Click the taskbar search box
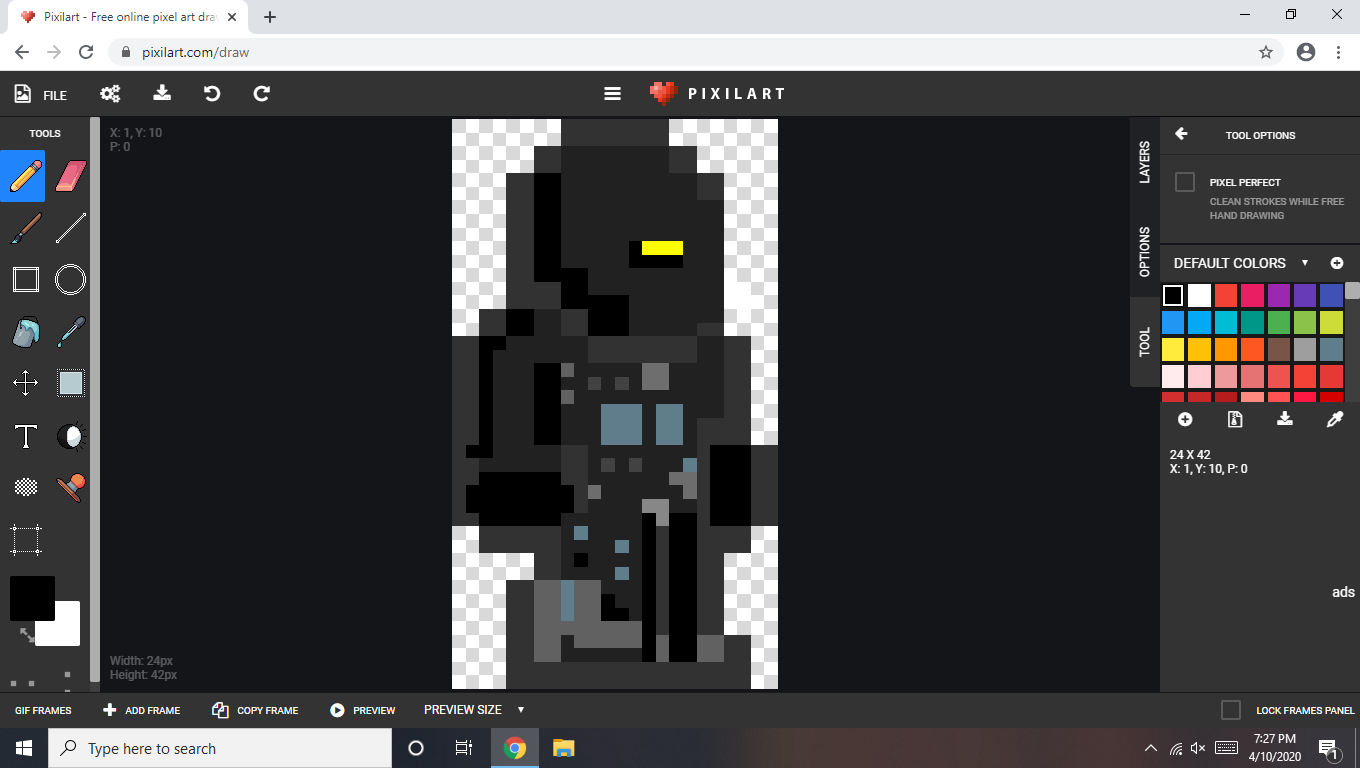 (220, 748)
